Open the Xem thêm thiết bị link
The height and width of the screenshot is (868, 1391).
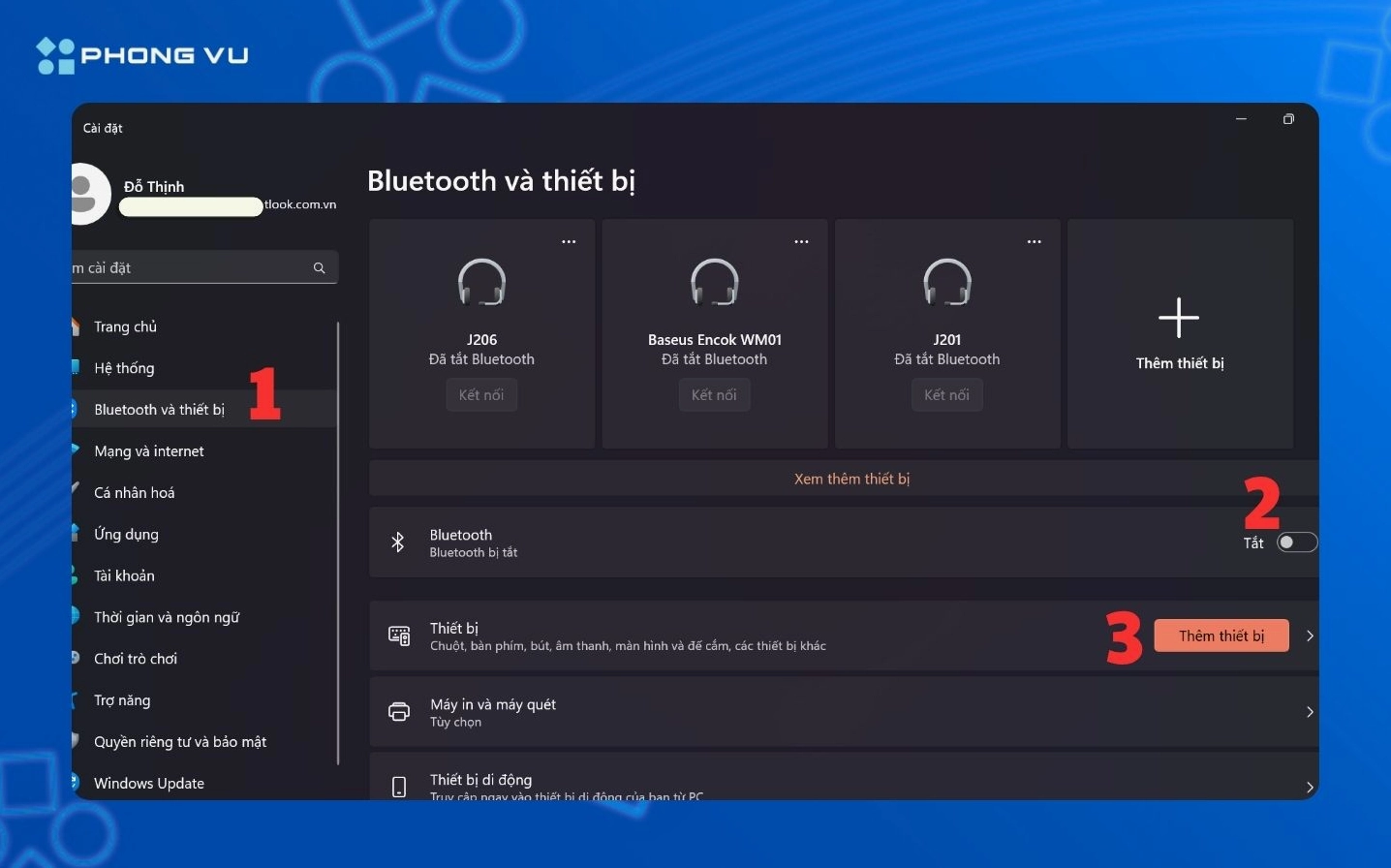[851, 478]
